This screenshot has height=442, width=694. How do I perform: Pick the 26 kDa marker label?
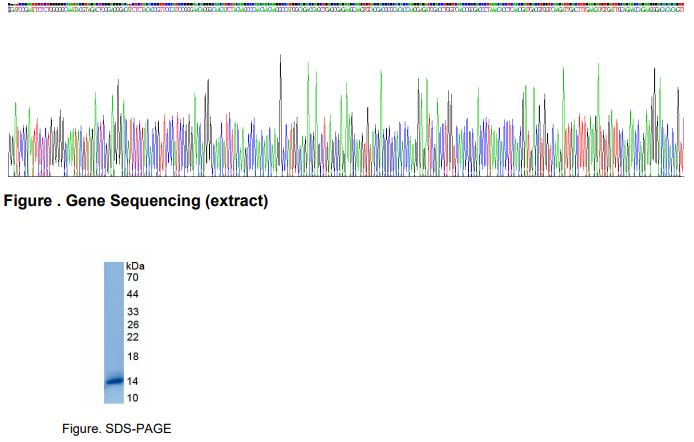point(132,324)
